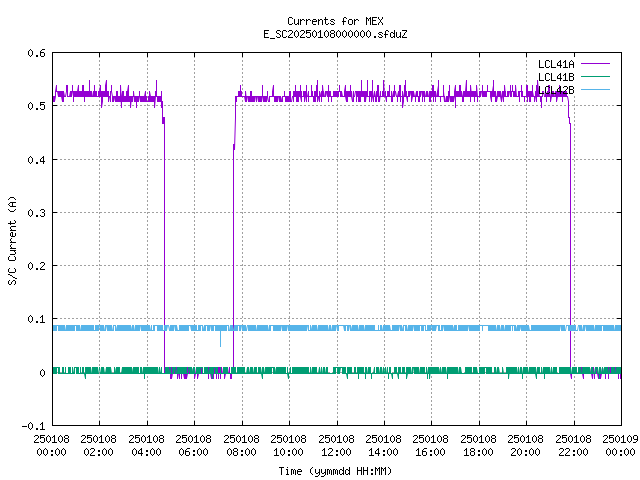Screen dimensions: 640x480
Task: Click the 22:00 x-axis time label
Action: click(573, 452)
